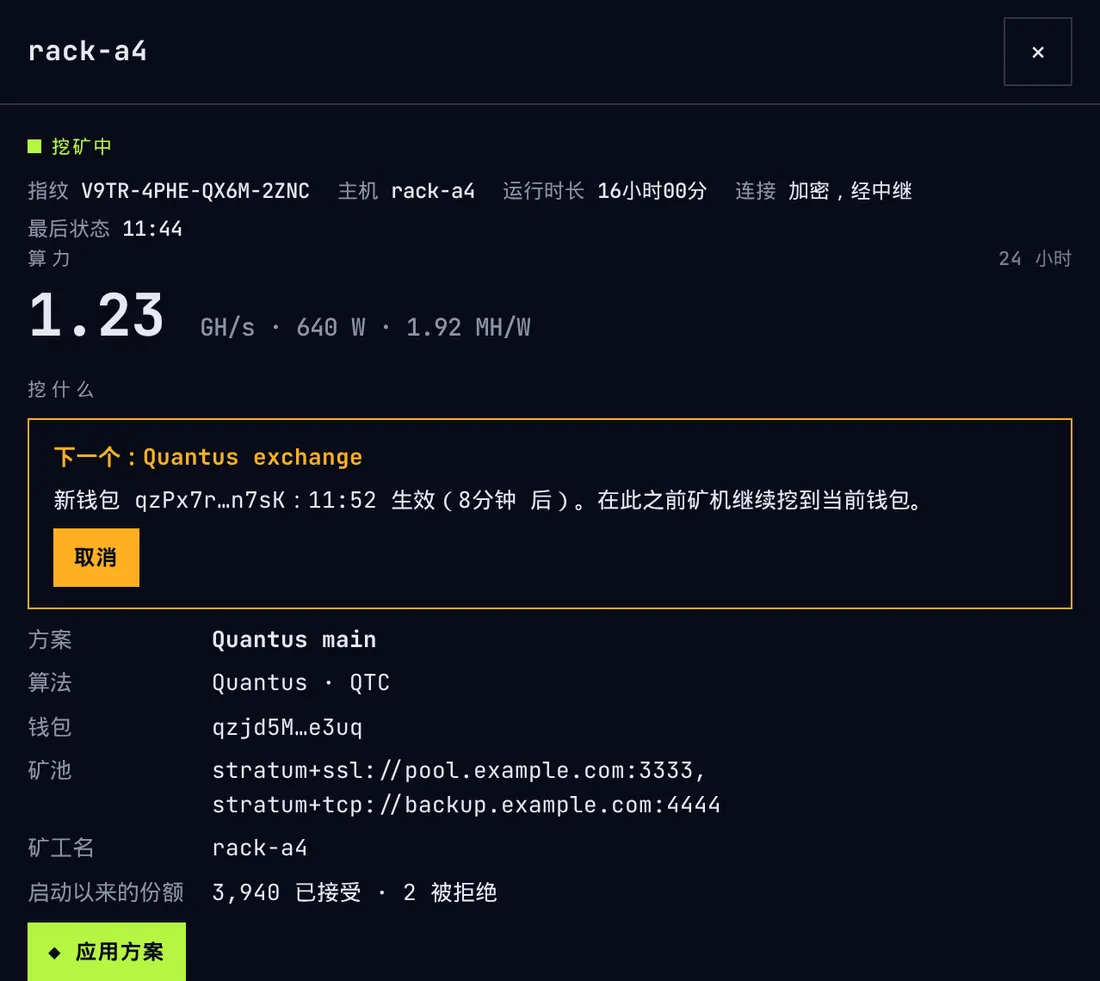Click the uptime value 16小时00分
The width and height of the screenshot is (1100, 981).
click(652, 191)
